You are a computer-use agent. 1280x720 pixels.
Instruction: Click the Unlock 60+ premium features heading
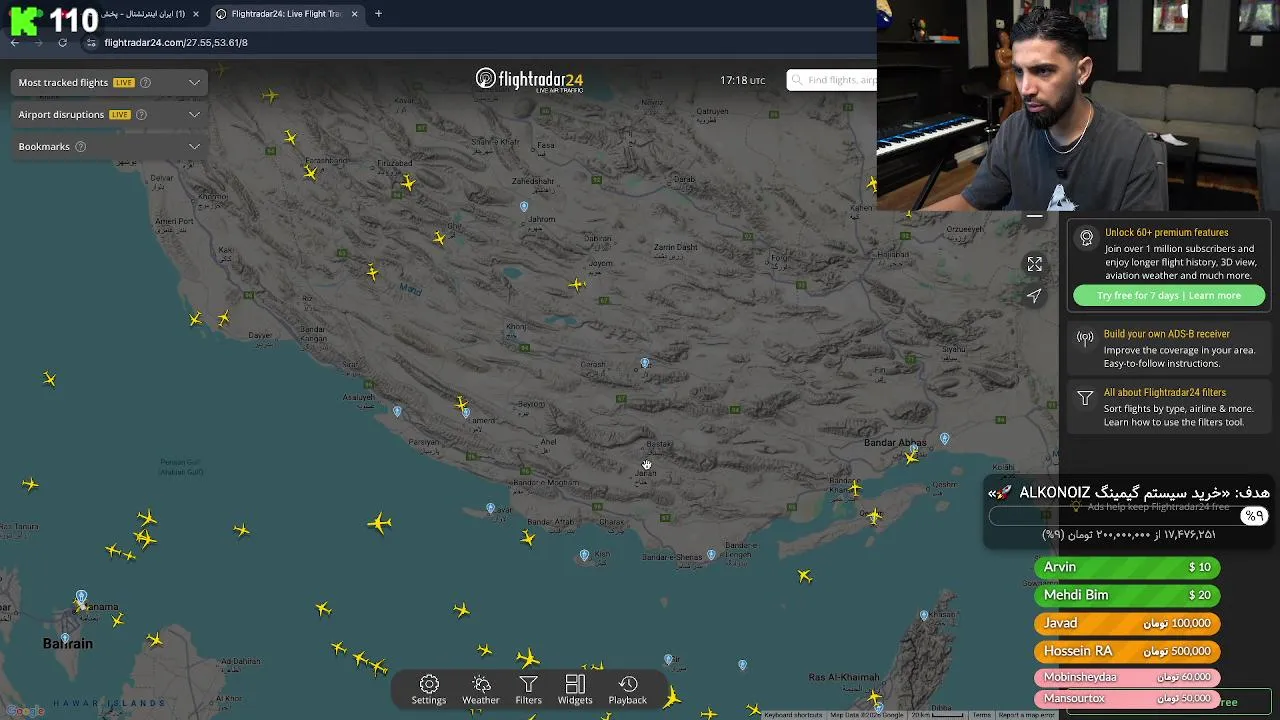[x=1167, y=232]
